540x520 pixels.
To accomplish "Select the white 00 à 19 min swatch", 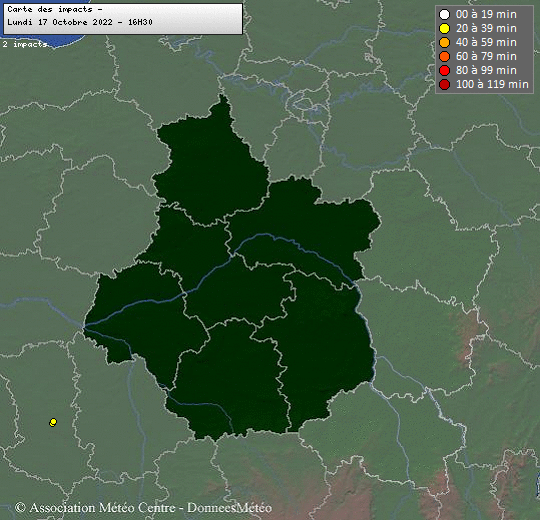I will (x=444, y=14).
